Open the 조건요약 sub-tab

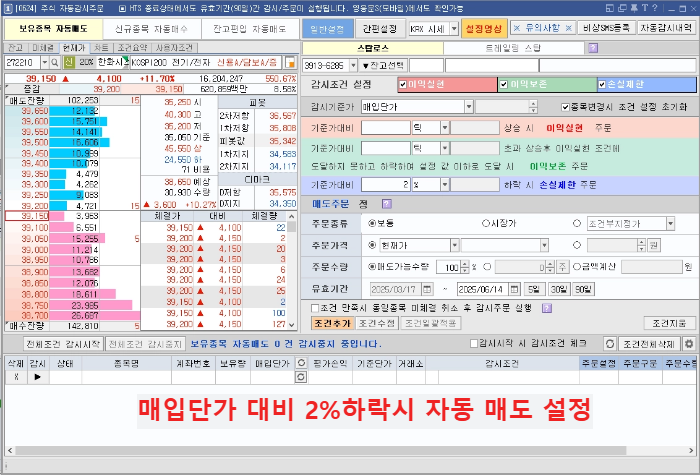(133, 48)
